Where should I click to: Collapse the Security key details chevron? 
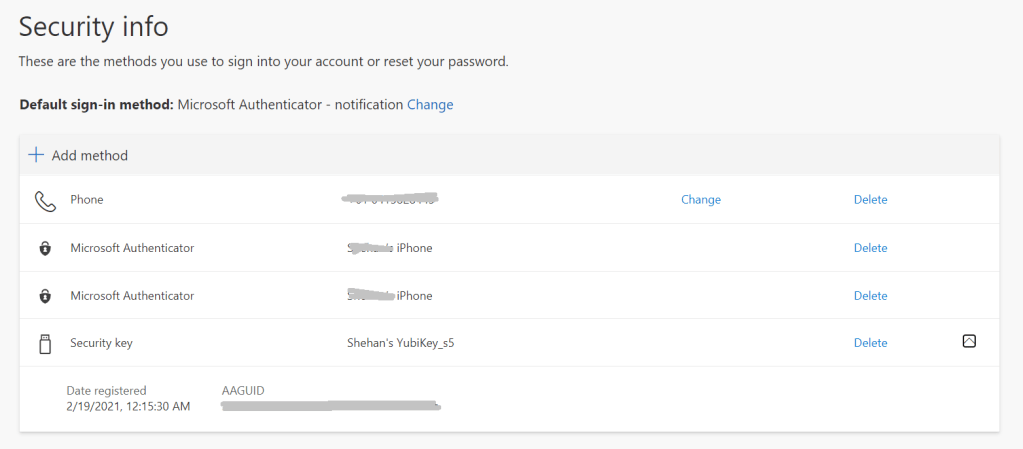[x=968, y=342]
